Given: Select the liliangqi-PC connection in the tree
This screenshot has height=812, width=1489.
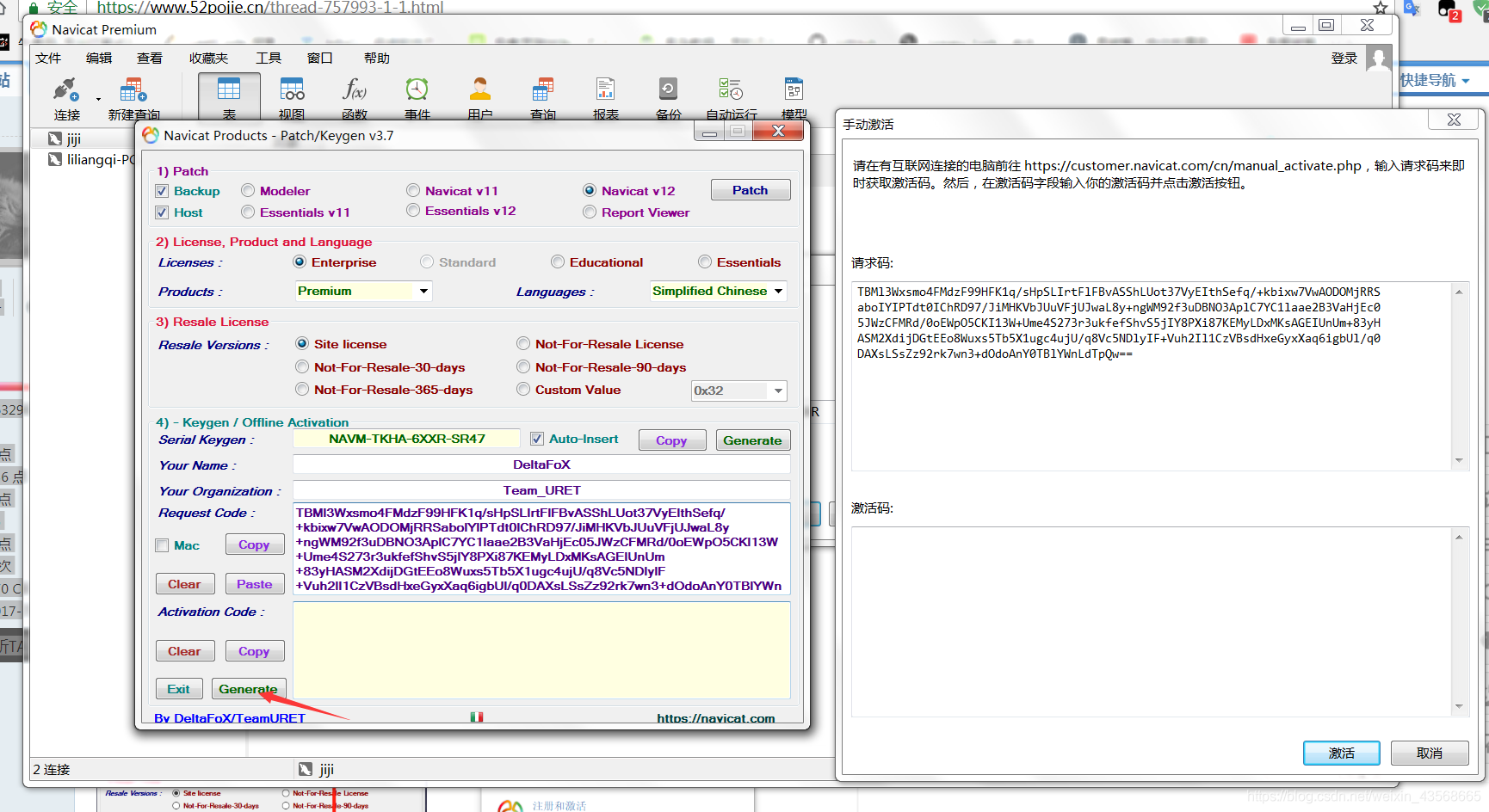Looking at the screenshot, I should 91,159.
